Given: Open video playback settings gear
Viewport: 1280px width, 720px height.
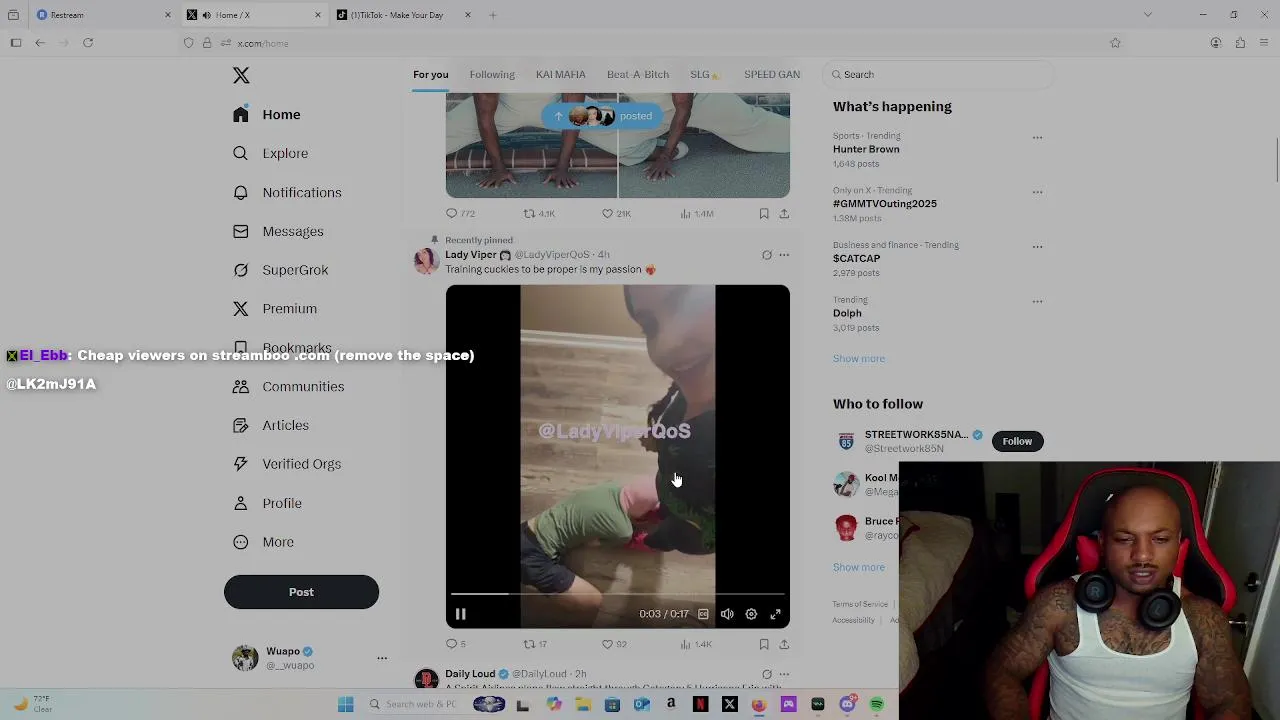Looking at the screenshot, I should (751, 614).
